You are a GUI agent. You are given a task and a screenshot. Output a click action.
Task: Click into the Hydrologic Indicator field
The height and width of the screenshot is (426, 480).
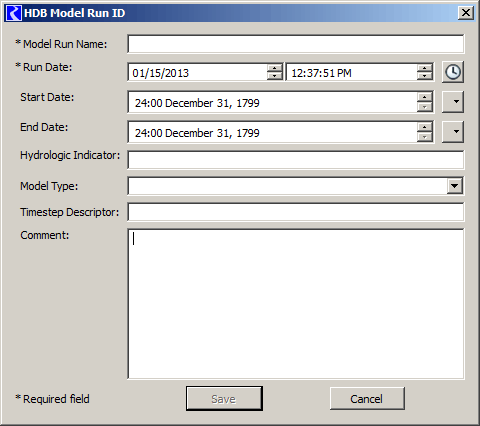(x=296, y=160)
